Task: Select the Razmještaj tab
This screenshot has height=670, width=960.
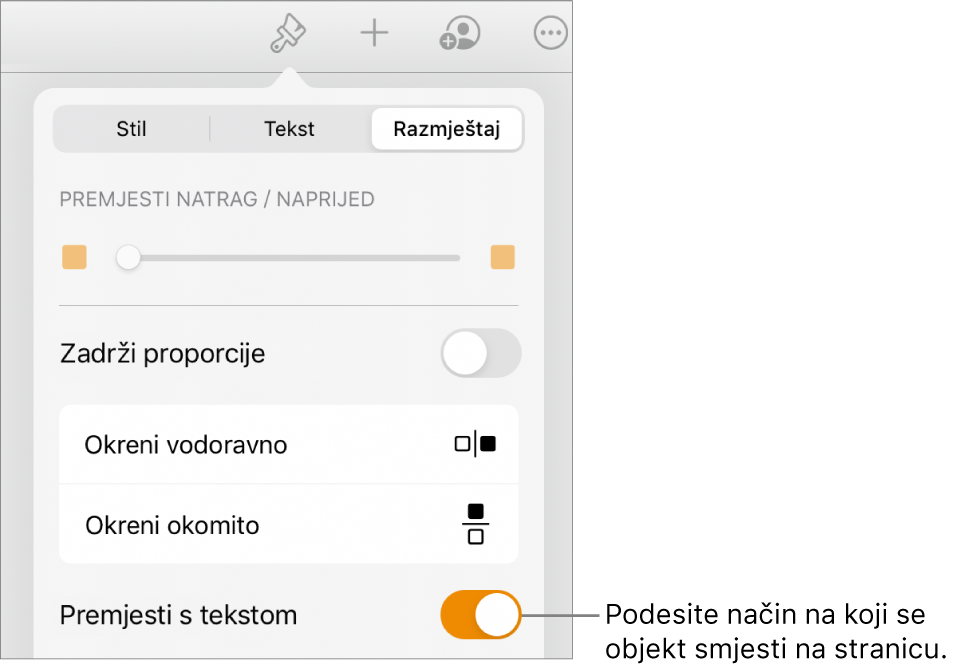Action: tap(446, 129)
